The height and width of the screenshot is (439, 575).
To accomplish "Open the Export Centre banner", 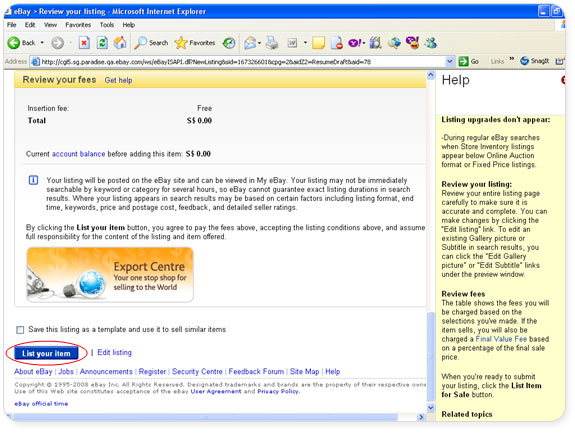I will (110, 274).
